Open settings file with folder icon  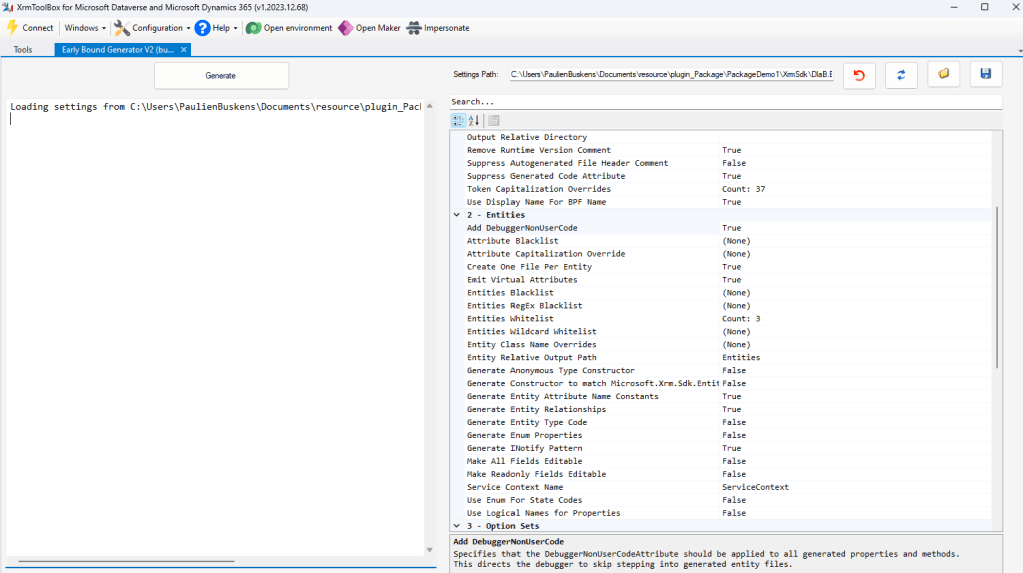(943, 75)
